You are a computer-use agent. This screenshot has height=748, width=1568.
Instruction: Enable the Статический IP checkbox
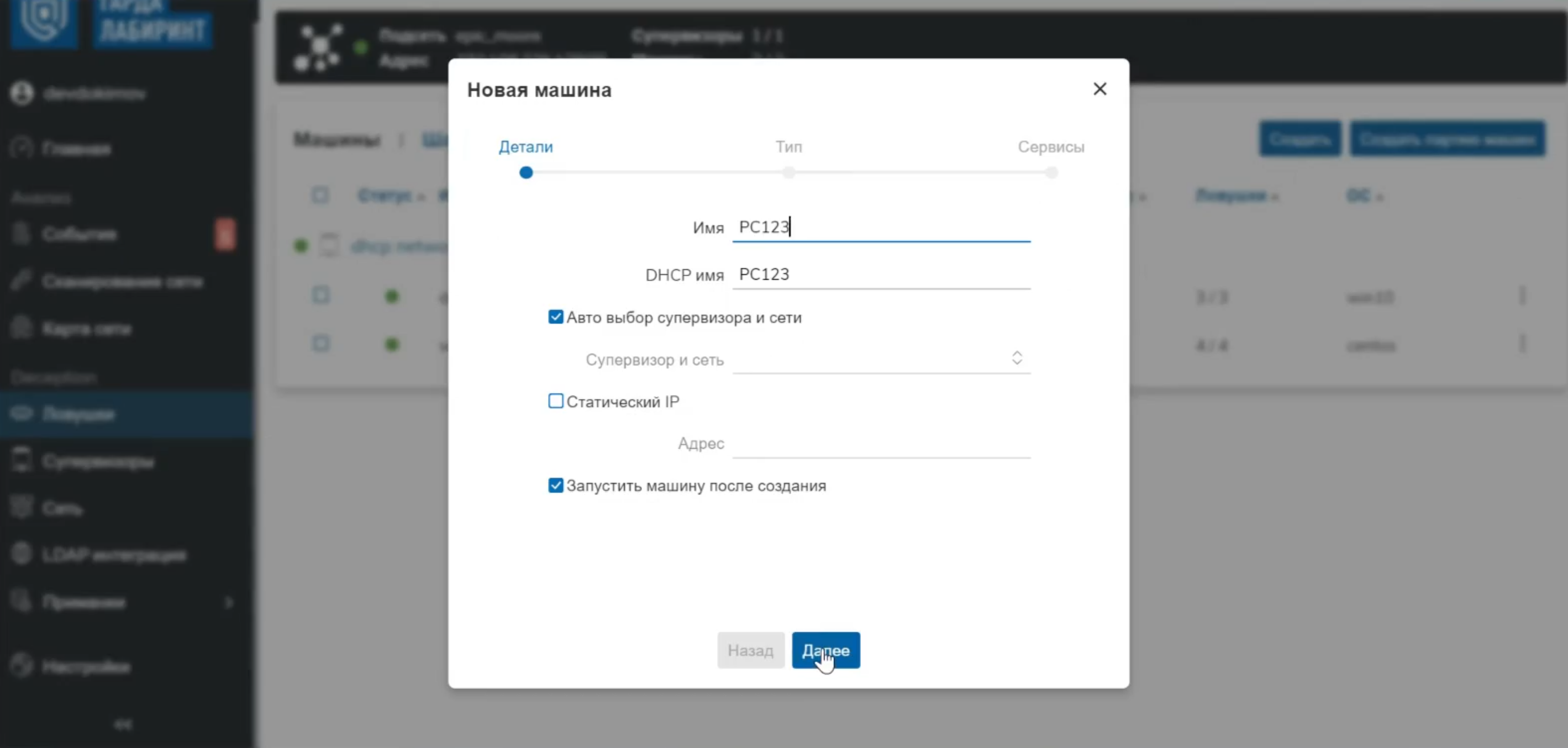[x=555, y=401]
